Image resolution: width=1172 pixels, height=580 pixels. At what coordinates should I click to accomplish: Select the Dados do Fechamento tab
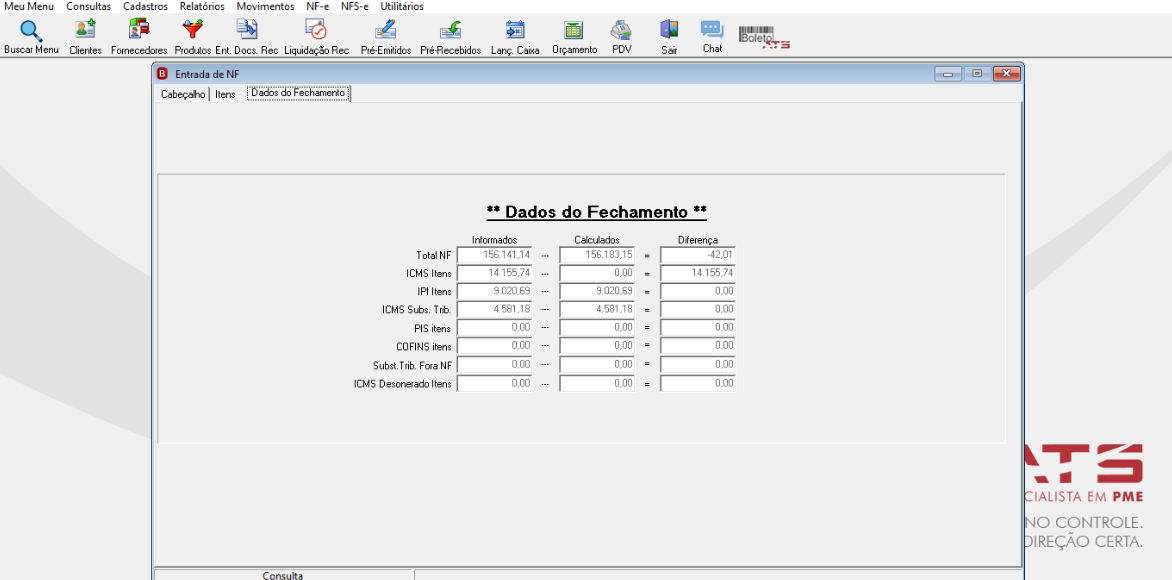(298, 93)
